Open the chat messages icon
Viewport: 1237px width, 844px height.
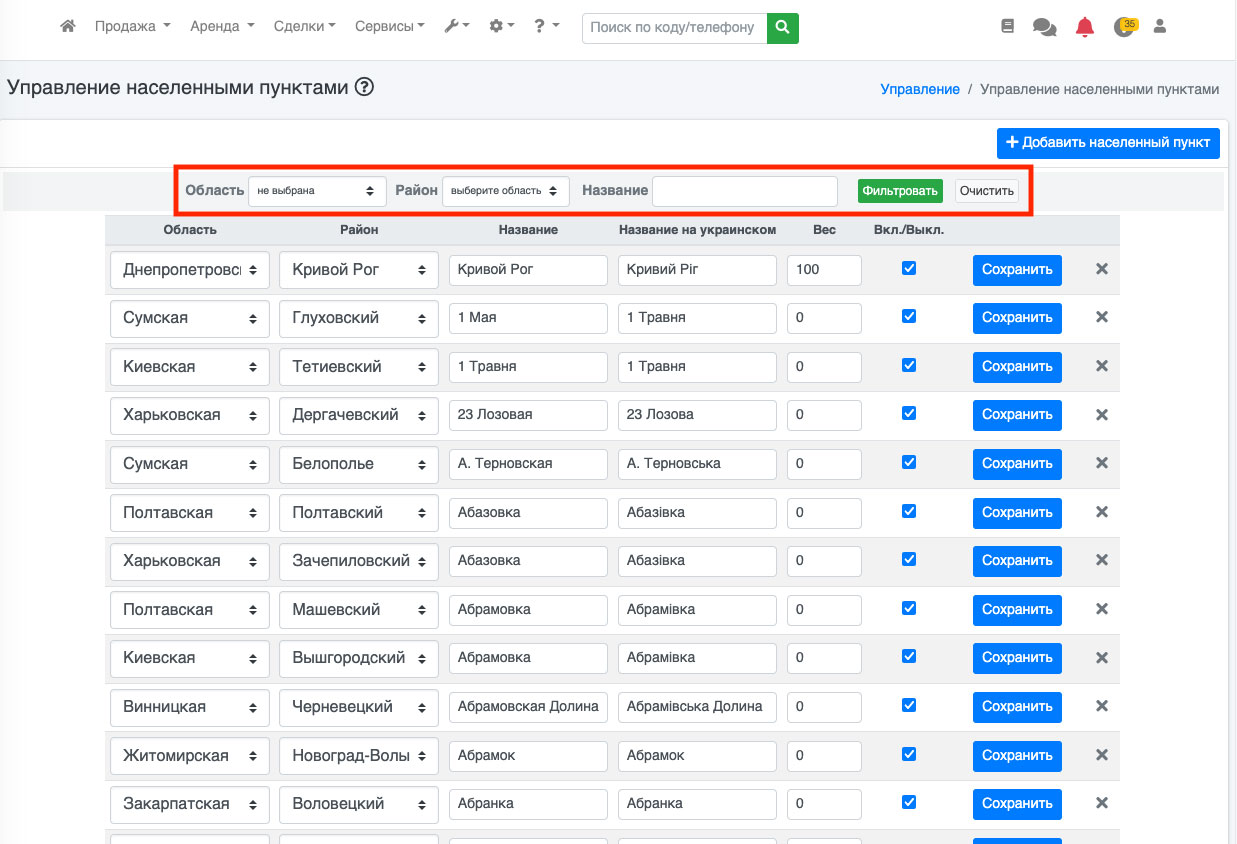tap(1044, 28)
